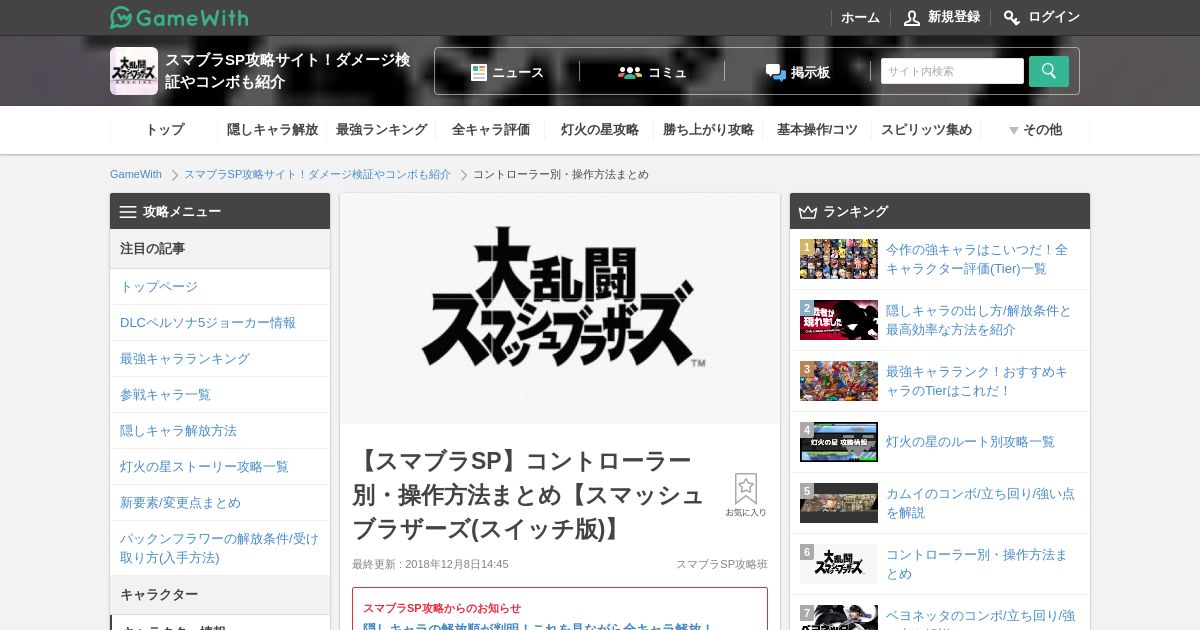Viewport: 1200px width, 630px height.
Task: Open rank 4 灯火の星 thumbnail
Action: click(839, 442)
